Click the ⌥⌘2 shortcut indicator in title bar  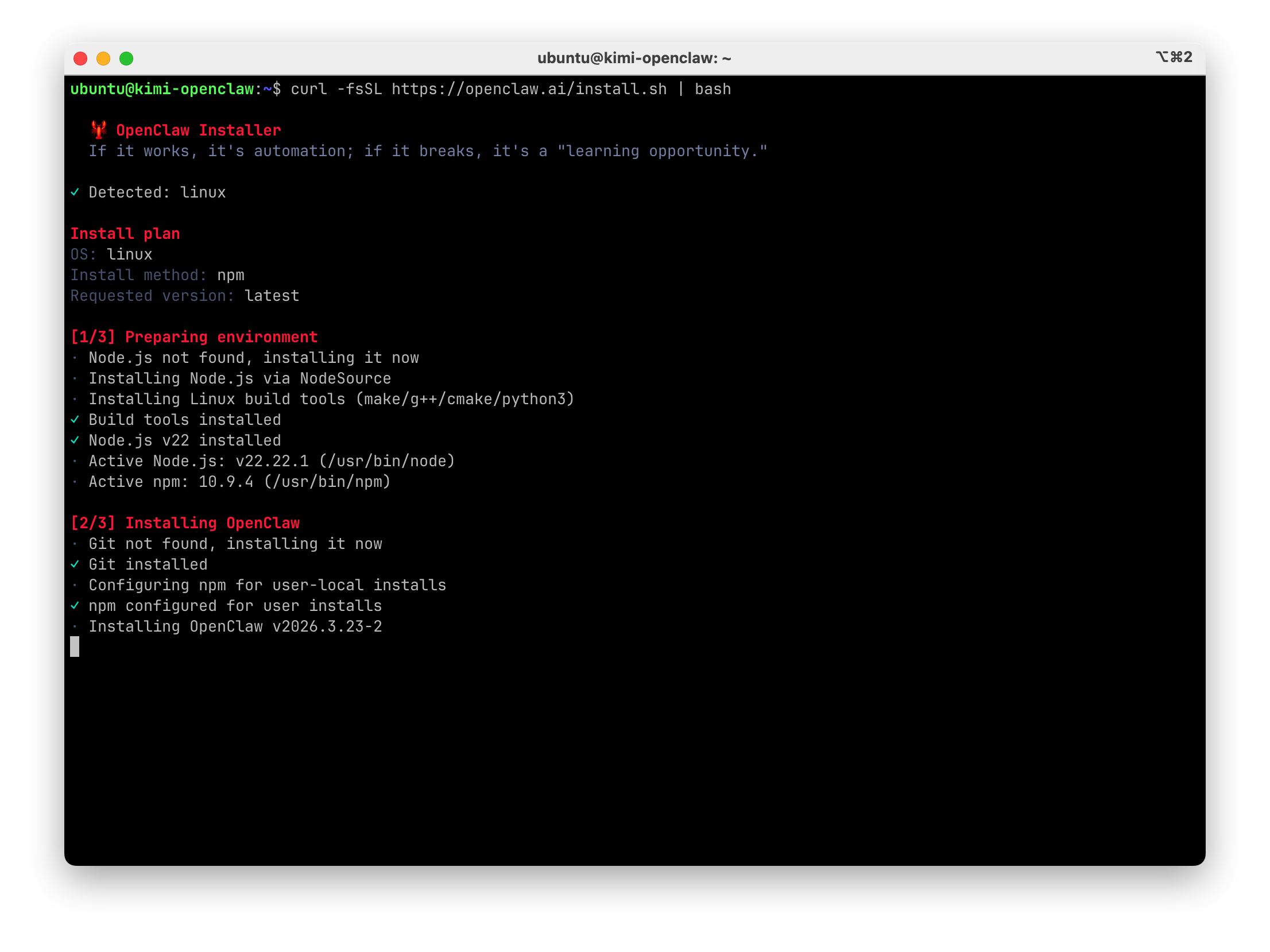point(1174,57)
